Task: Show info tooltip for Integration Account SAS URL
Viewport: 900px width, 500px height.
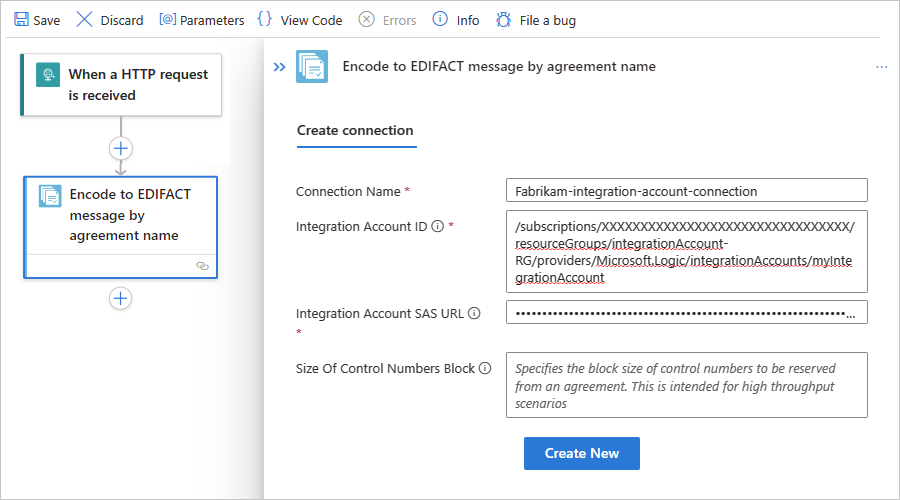Action: (474, 314)
